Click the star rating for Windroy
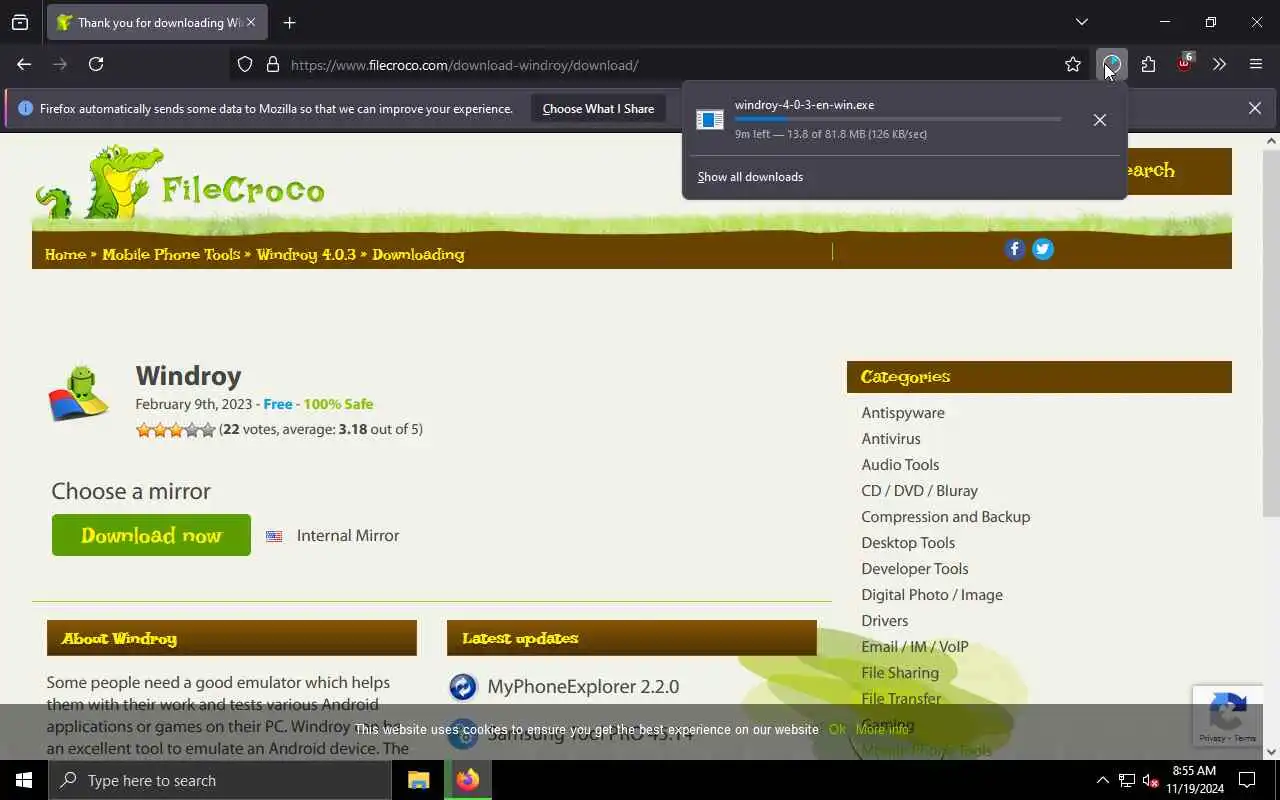This screenshot has height=800, width=1280. coord(175,430)
